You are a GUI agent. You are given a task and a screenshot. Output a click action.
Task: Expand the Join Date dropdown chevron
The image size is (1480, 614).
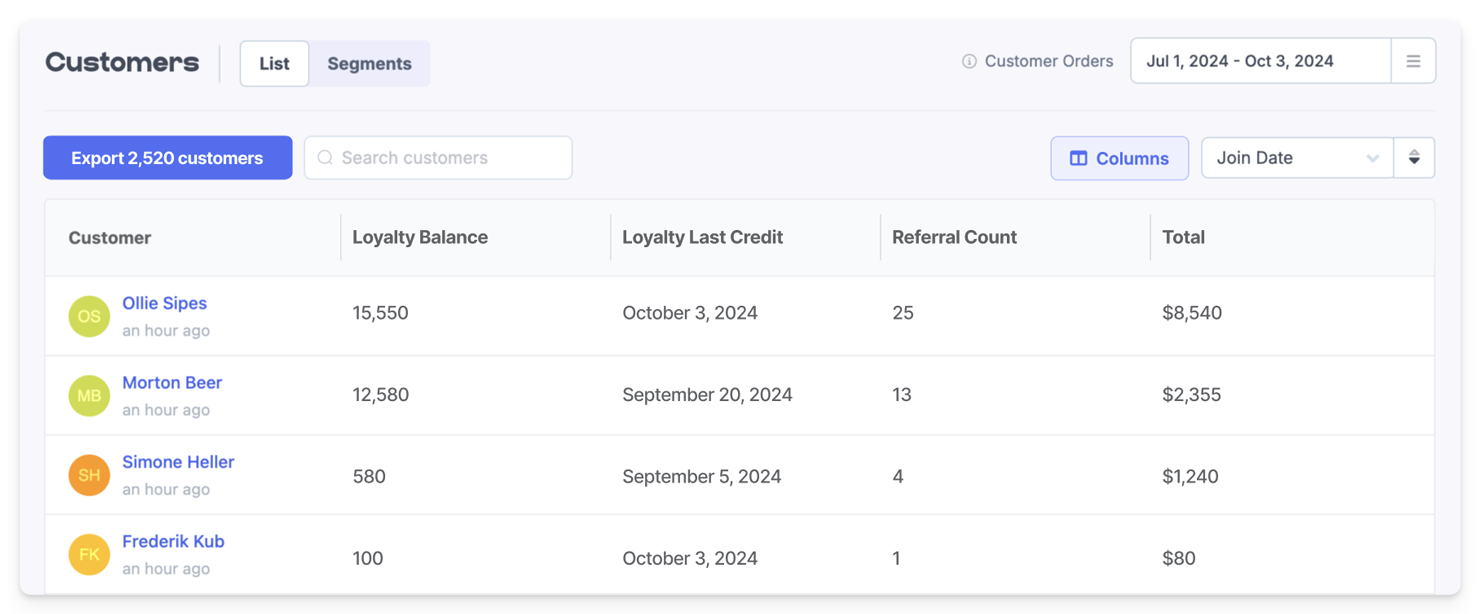[x=1374, y=157]
